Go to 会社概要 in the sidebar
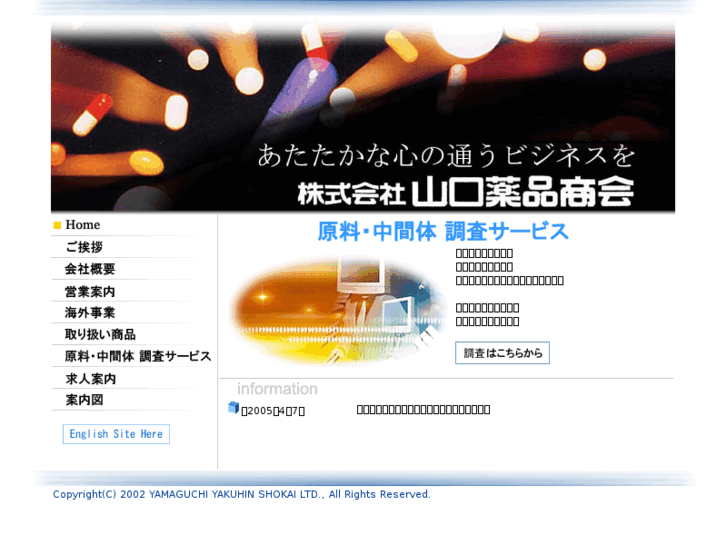The image size is (727, 545). pyautogui.click(x=90, y=269)
